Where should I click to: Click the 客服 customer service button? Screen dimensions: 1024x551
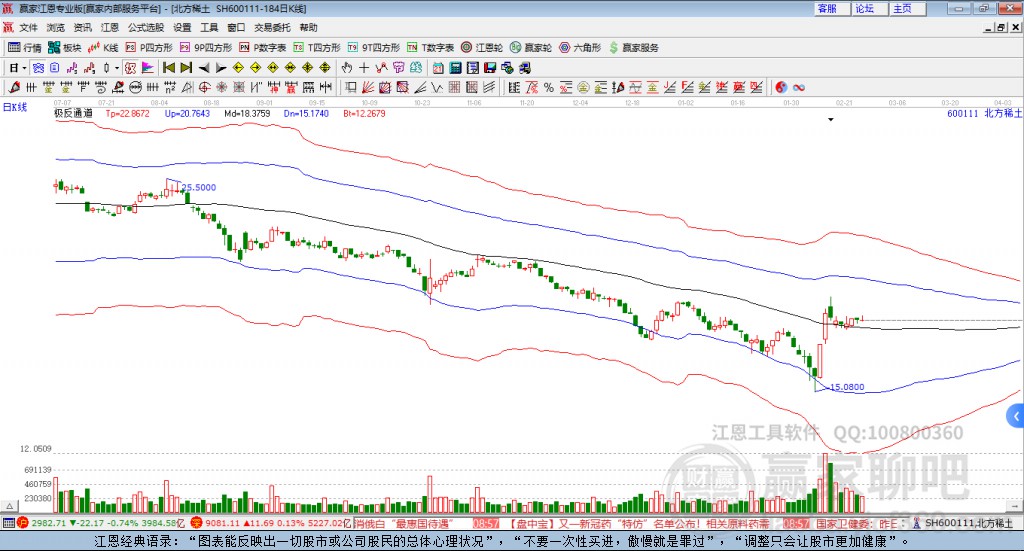[x=832, y=8]
